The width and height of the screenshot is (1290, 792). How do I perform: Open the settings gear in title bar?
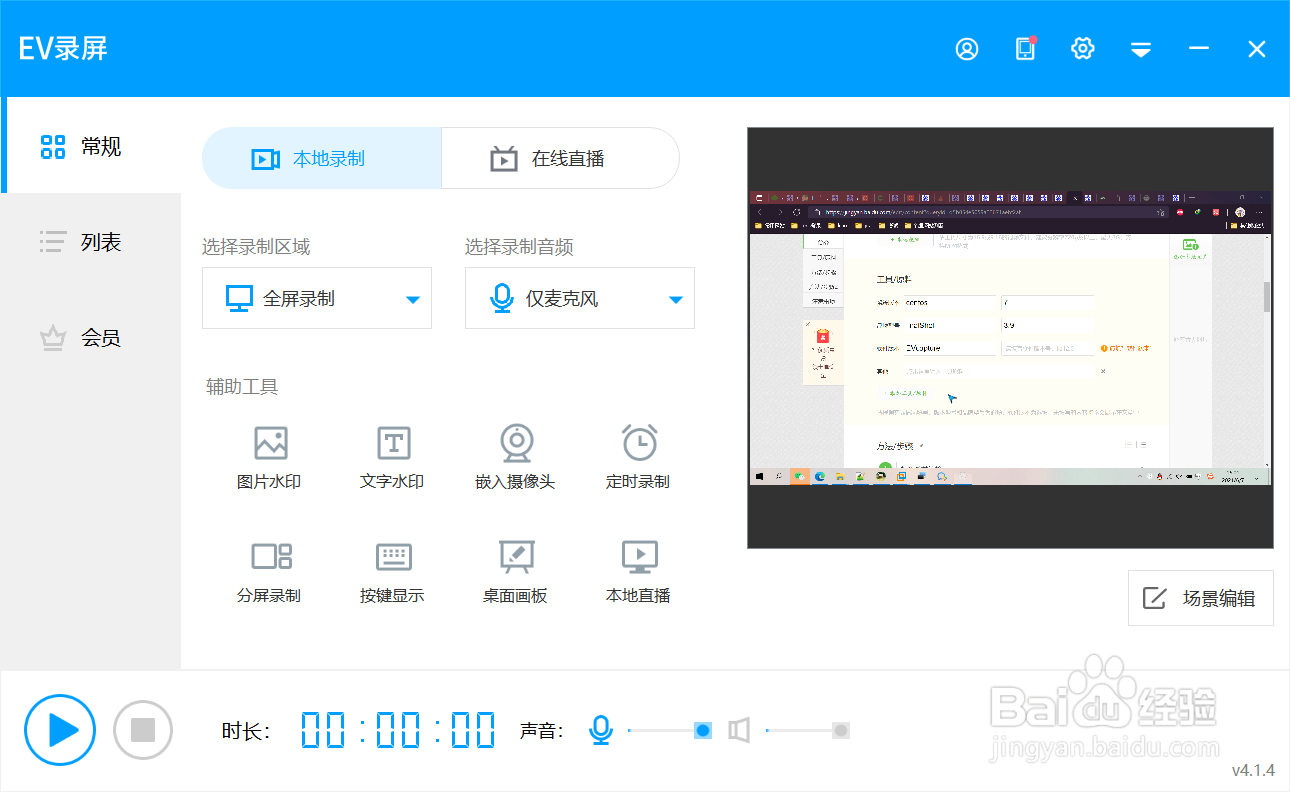point(1082,48)
